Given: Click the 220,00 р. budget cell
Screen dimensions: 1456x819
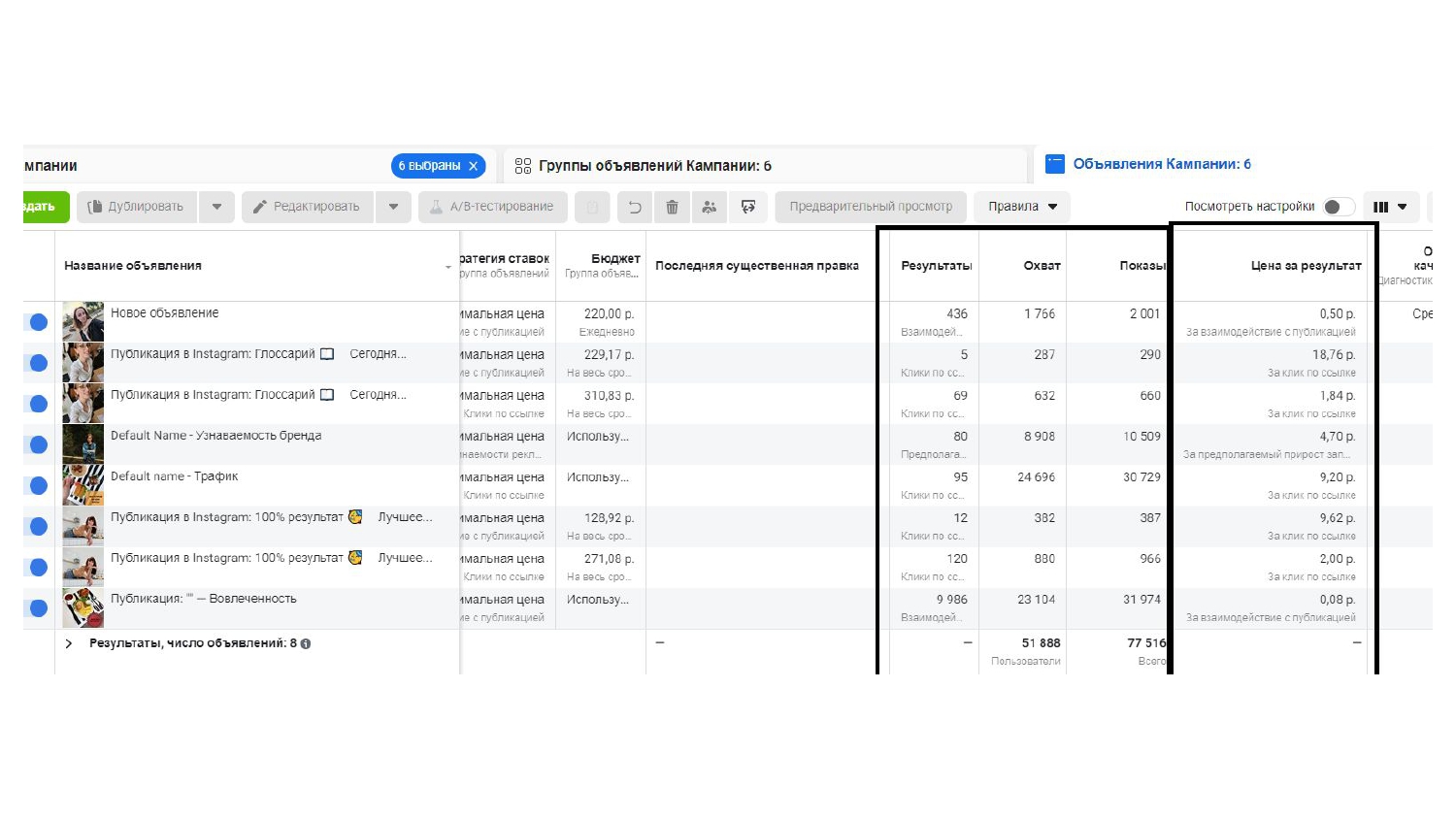Looking at the screenshot, I should [609, 314].
